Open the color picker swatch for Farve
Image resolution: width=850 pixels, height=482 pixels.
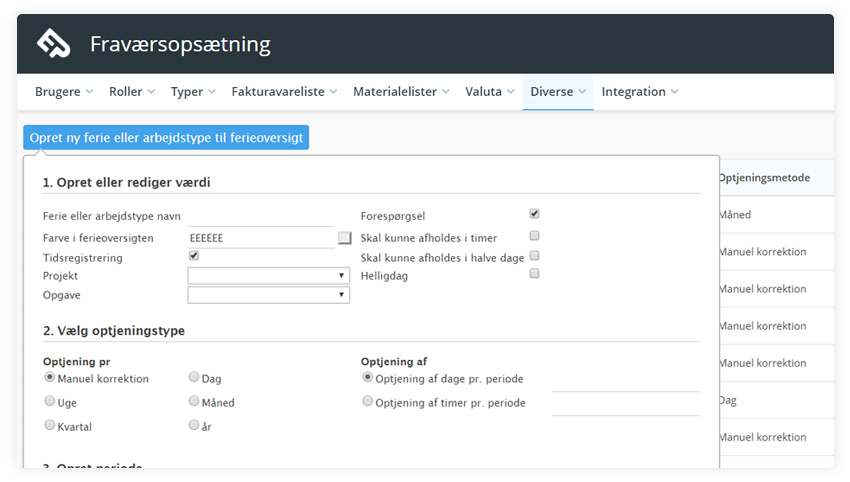pyautogui.click(x=344, y=238)
